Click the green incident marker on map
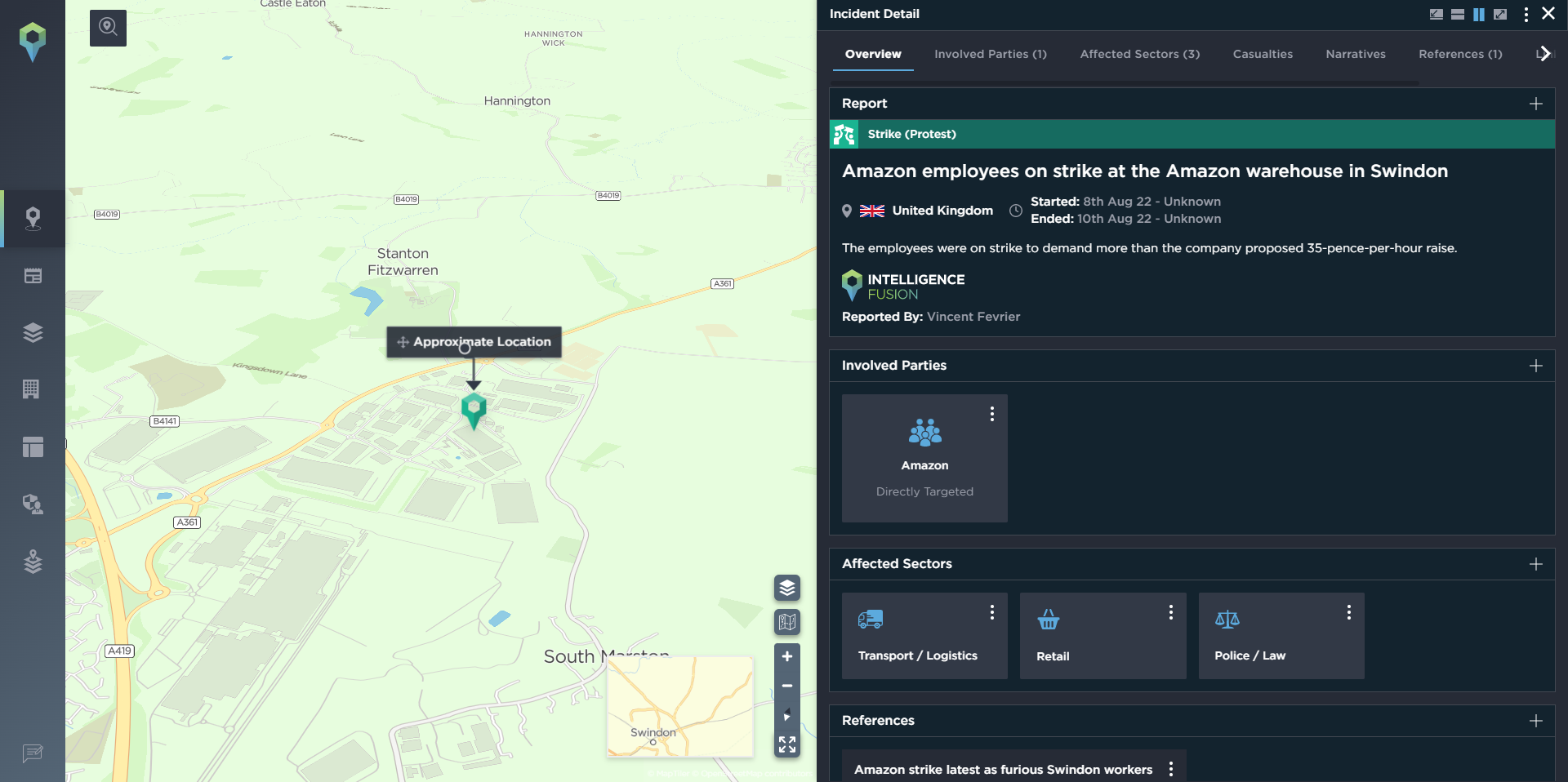This screenshot has width=1568, height=782. [x=474, y=411]
